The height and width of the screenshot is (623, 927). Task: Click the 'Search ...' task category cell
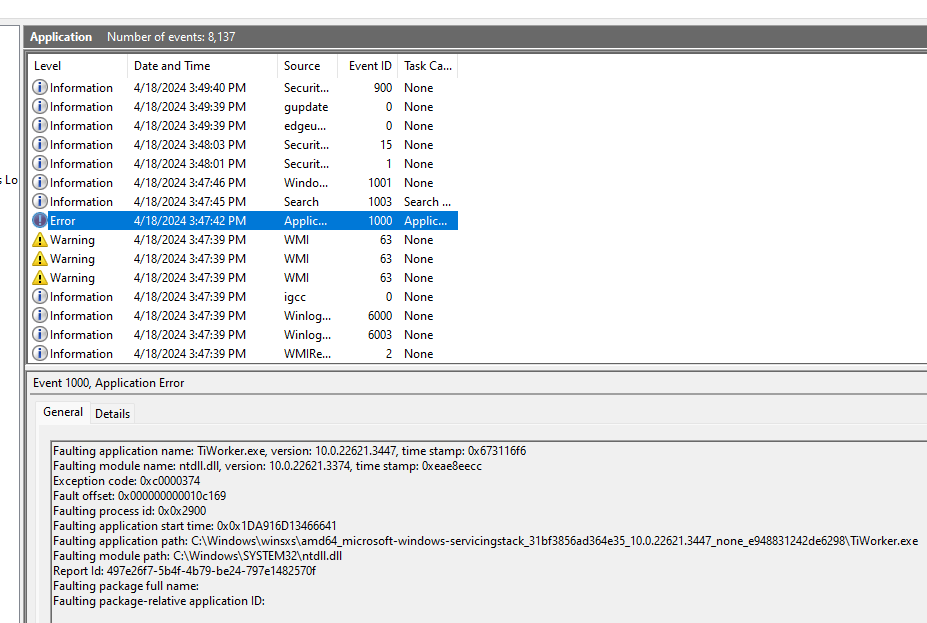[x=427, y=202]
